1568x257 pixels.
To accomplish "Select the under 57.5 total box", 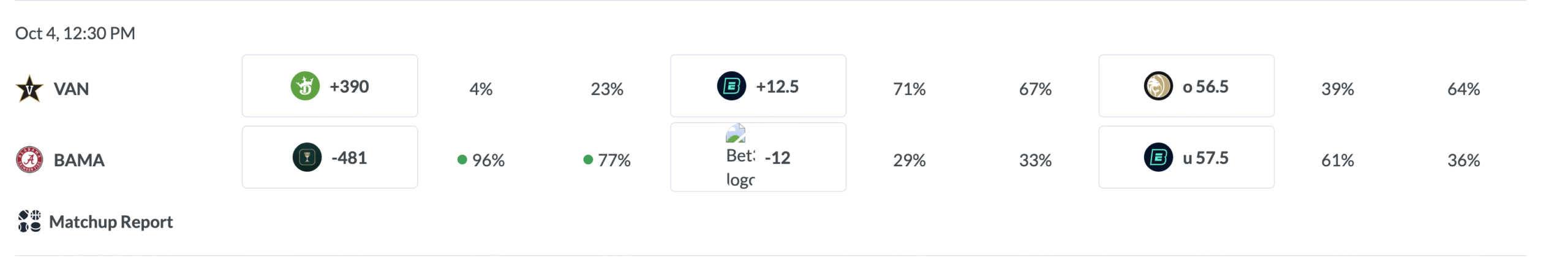I will pos(1186,157).
